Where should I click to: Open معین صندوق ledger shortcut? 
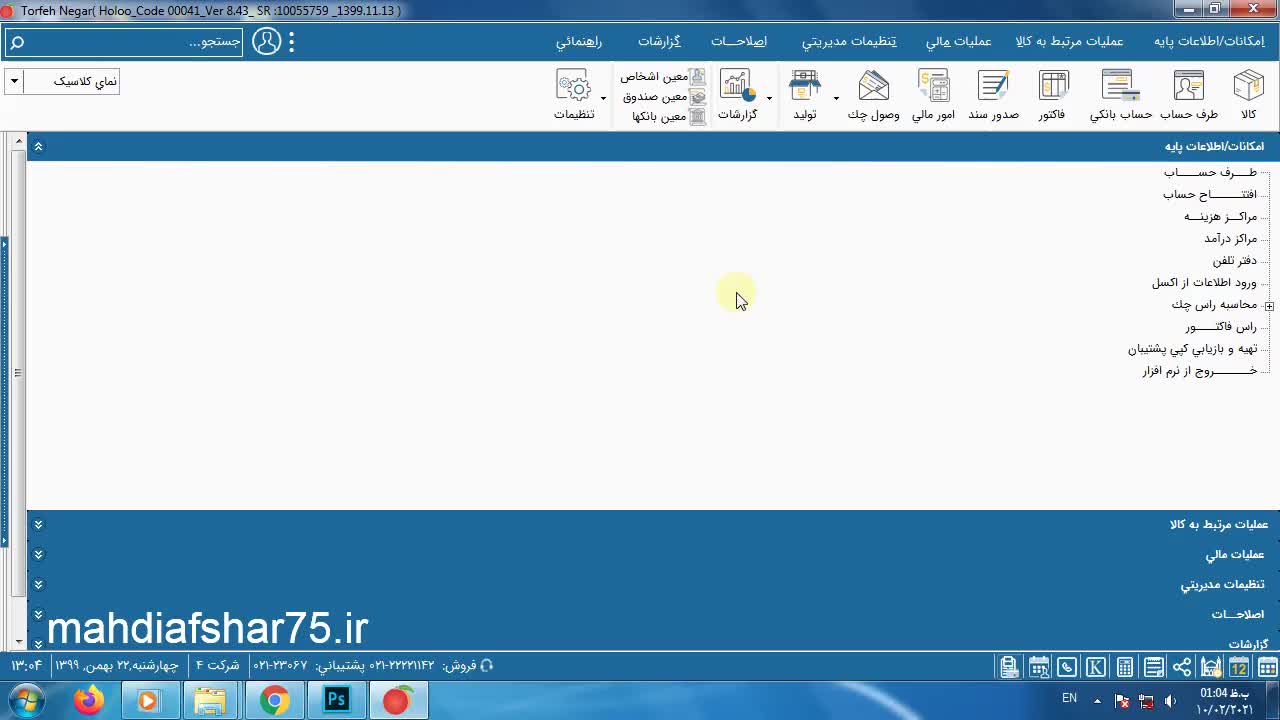664,97
